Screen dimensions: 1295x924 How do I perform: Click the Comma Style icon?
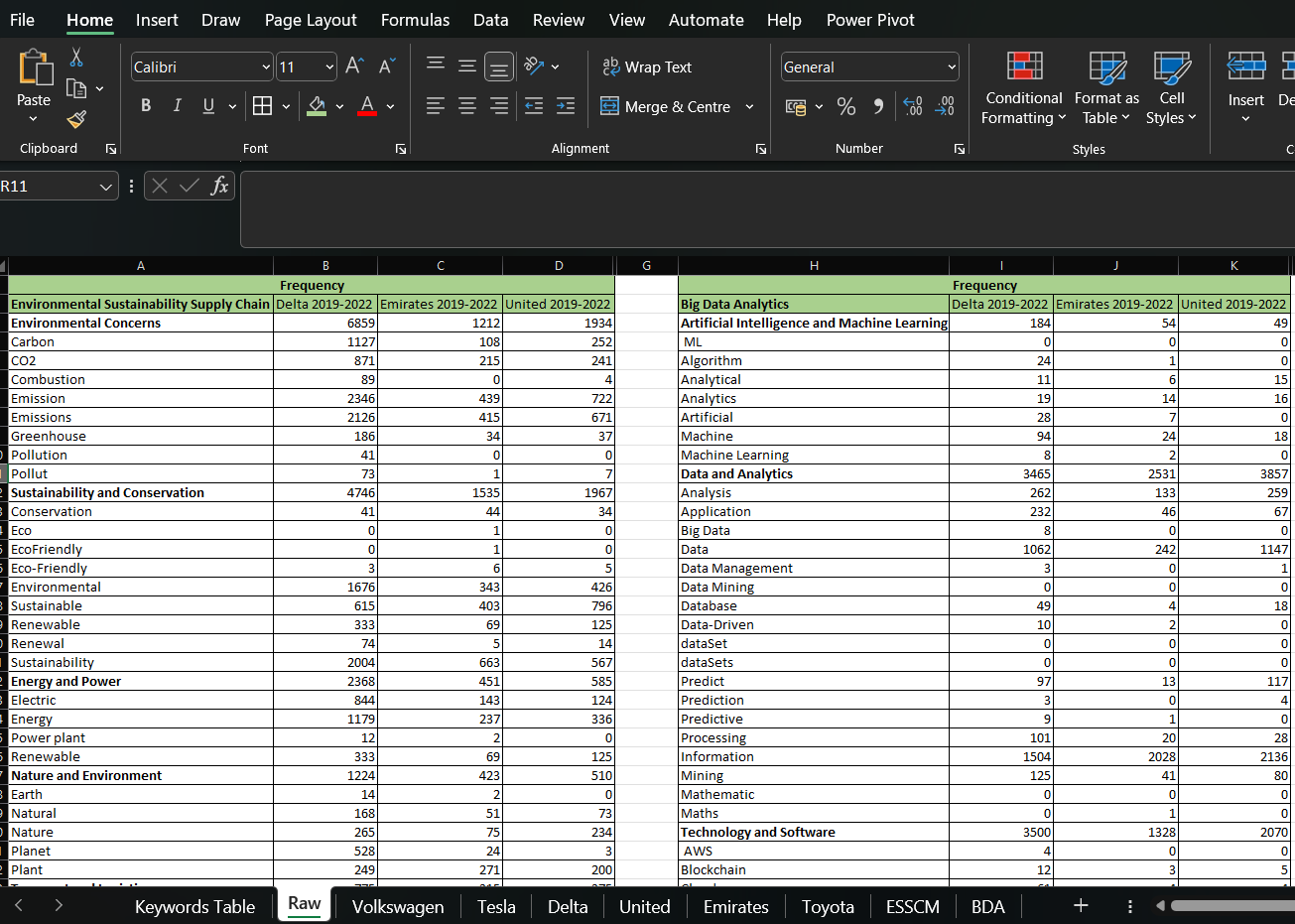pyautogui.click(x=878, y=106)
